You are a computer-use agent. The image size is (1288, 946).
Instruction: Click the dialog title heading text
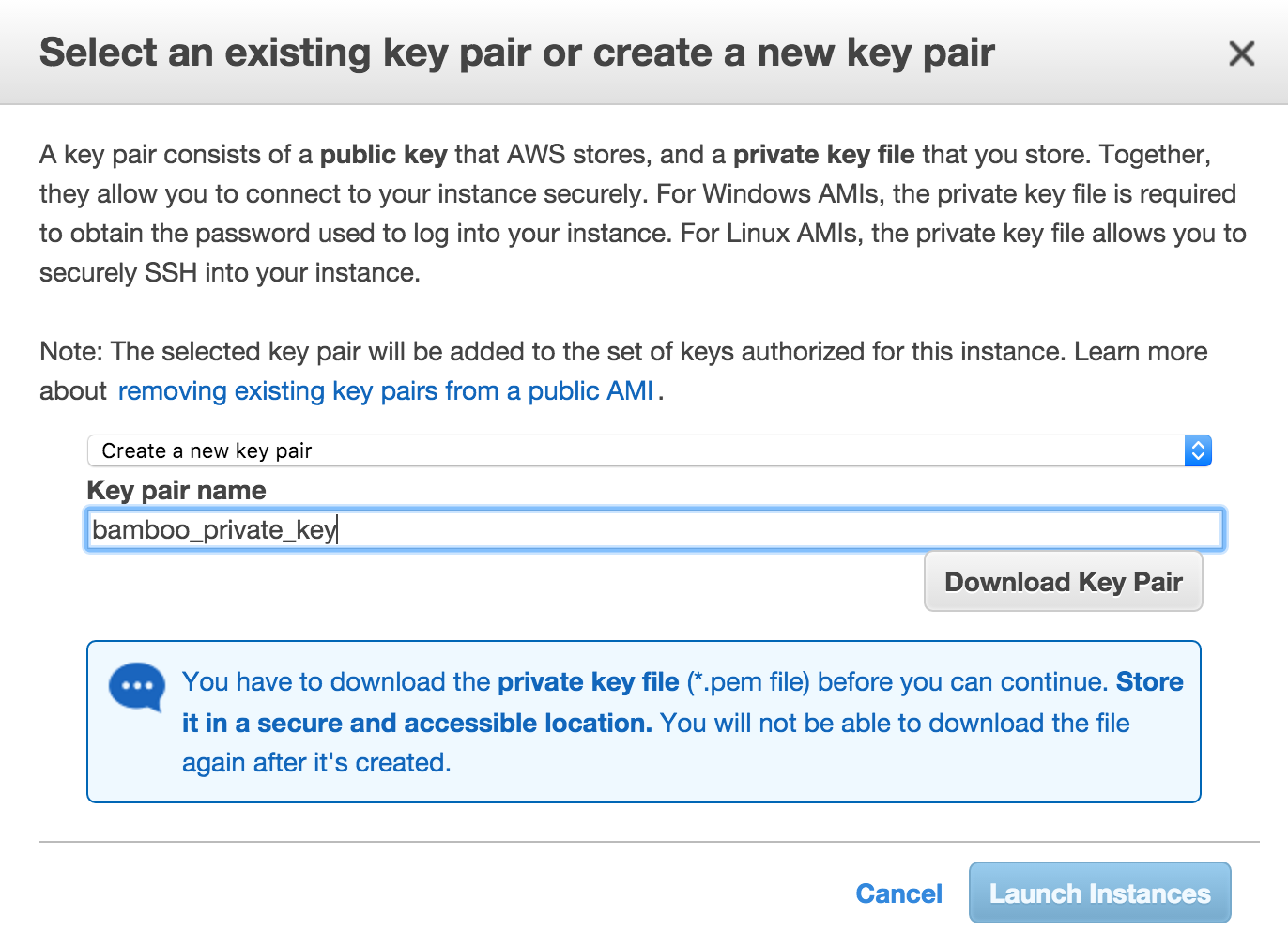point(517,53)
